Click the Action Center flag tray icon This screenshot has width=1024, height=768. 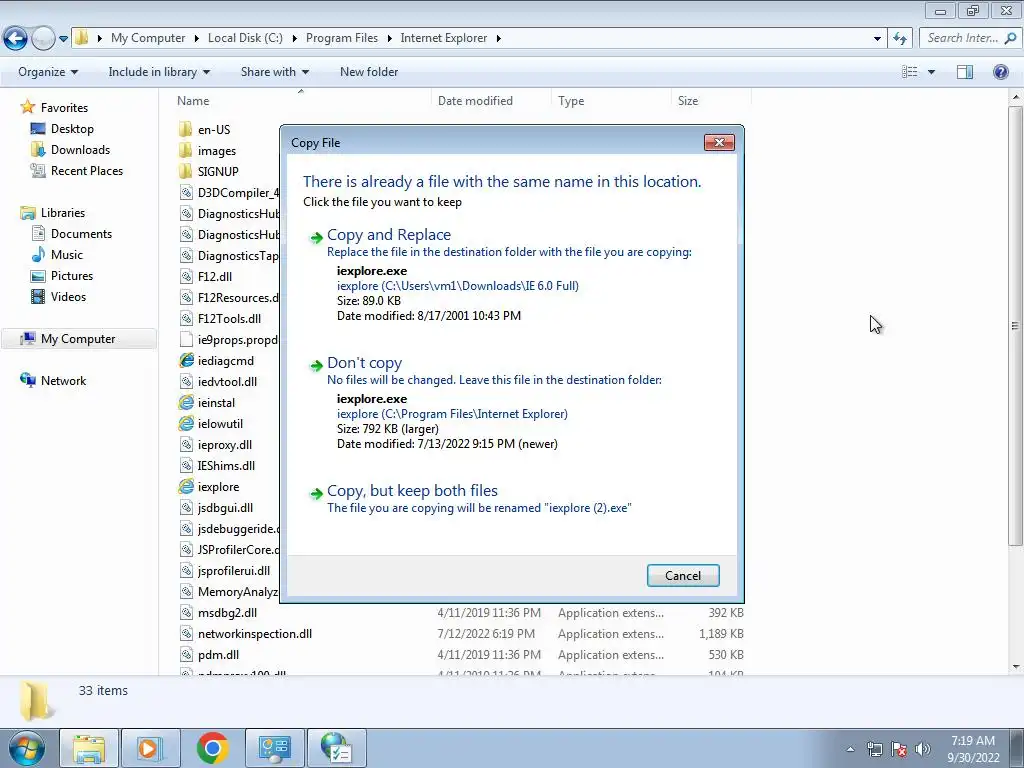click(x=899, y=749)
